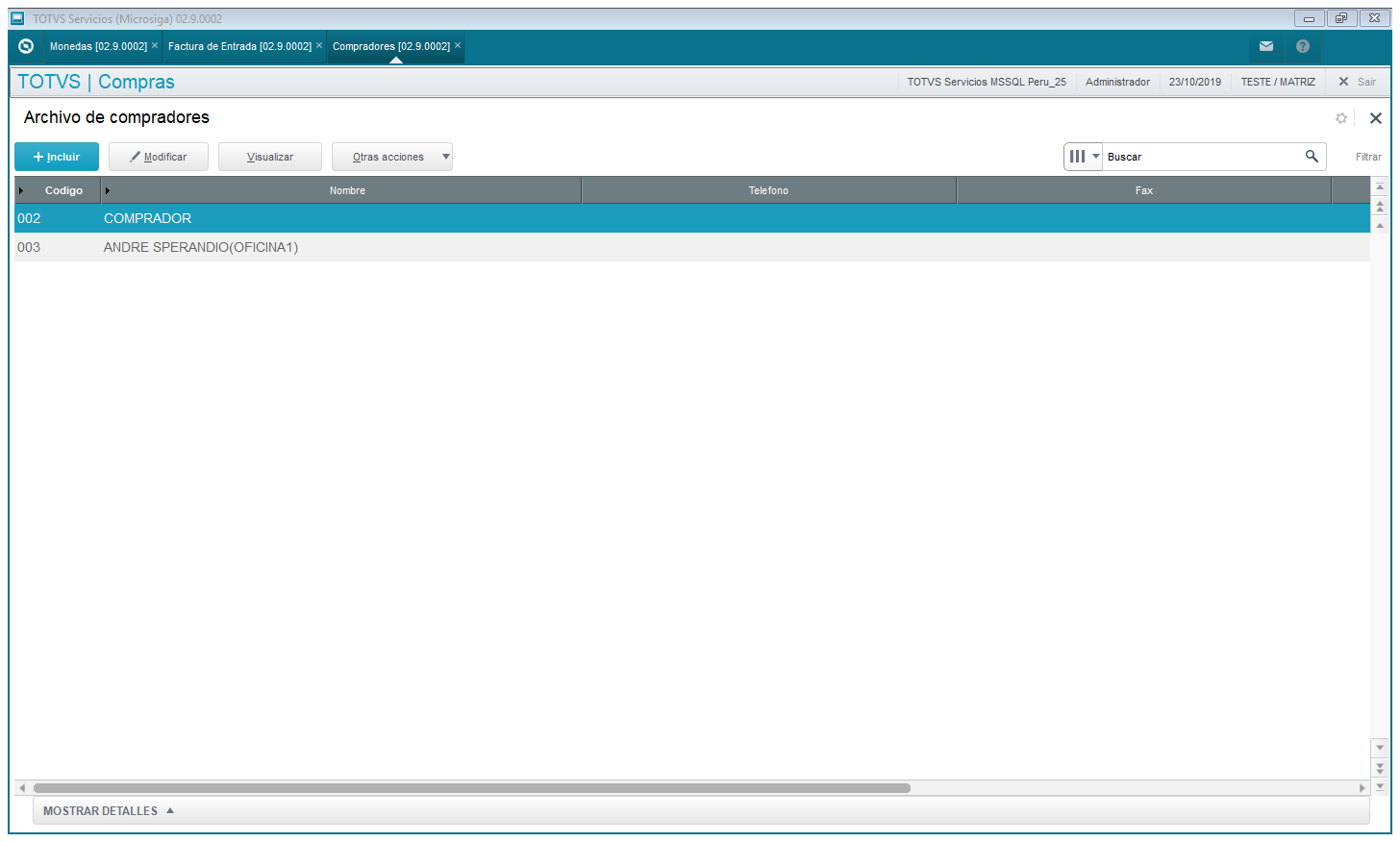The image size is (1400, 842).
Task: Click the single down arrow in vertical scrollbar
Action: tap(1380, 748)
